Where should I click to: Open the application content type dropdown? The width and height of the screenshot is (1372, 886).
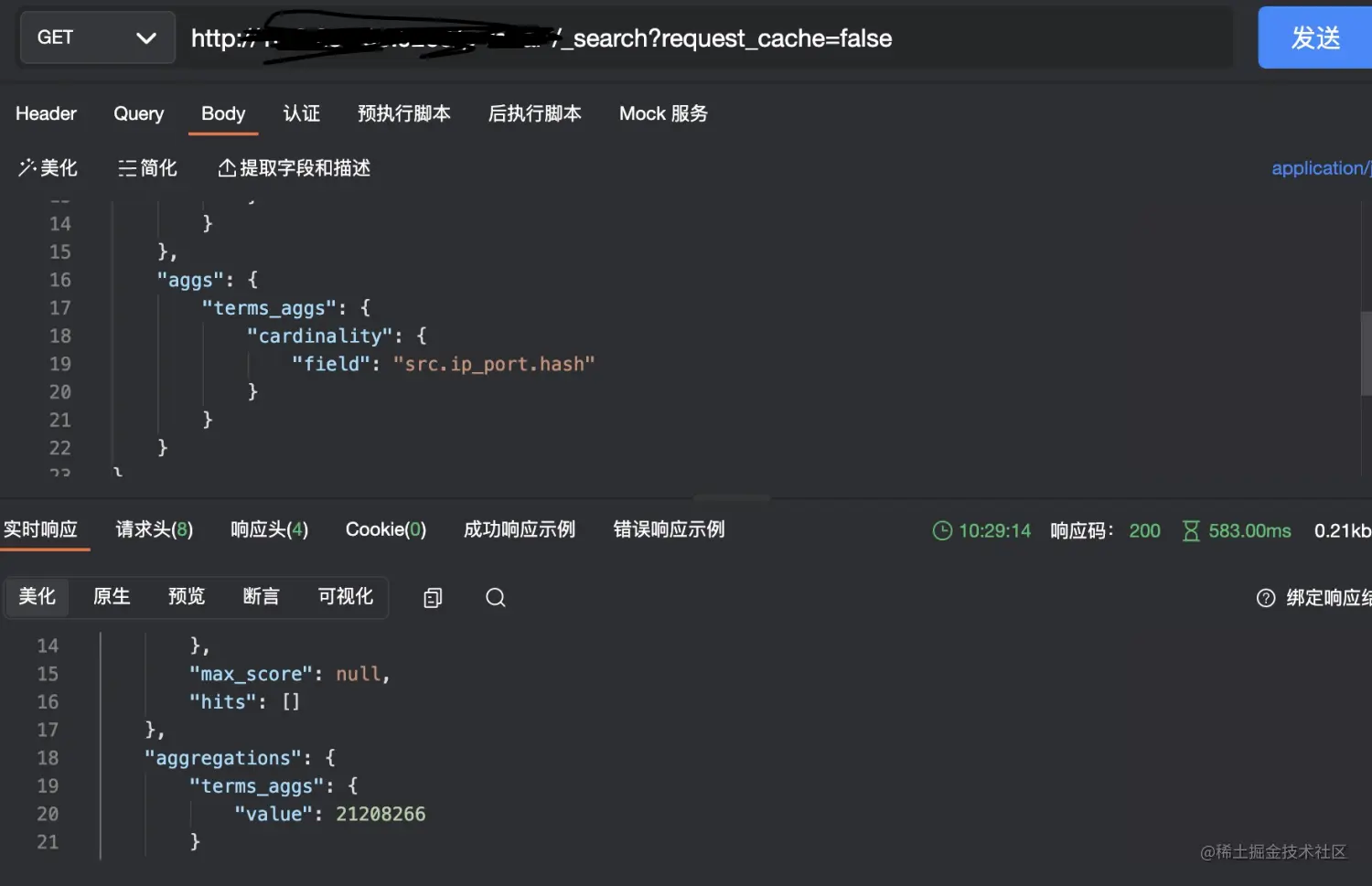point(1320,168)
